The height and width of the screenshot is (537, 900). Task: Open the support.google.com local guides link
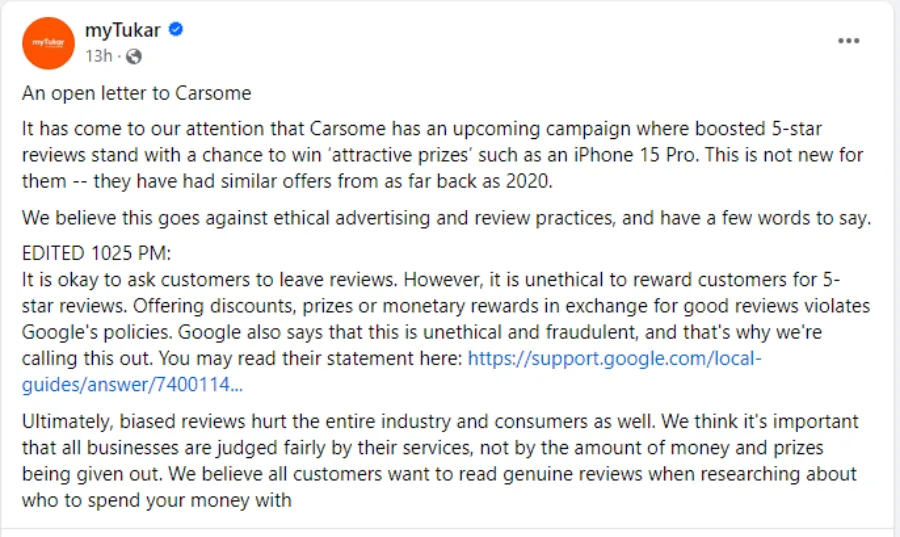[x=614, y=359]
